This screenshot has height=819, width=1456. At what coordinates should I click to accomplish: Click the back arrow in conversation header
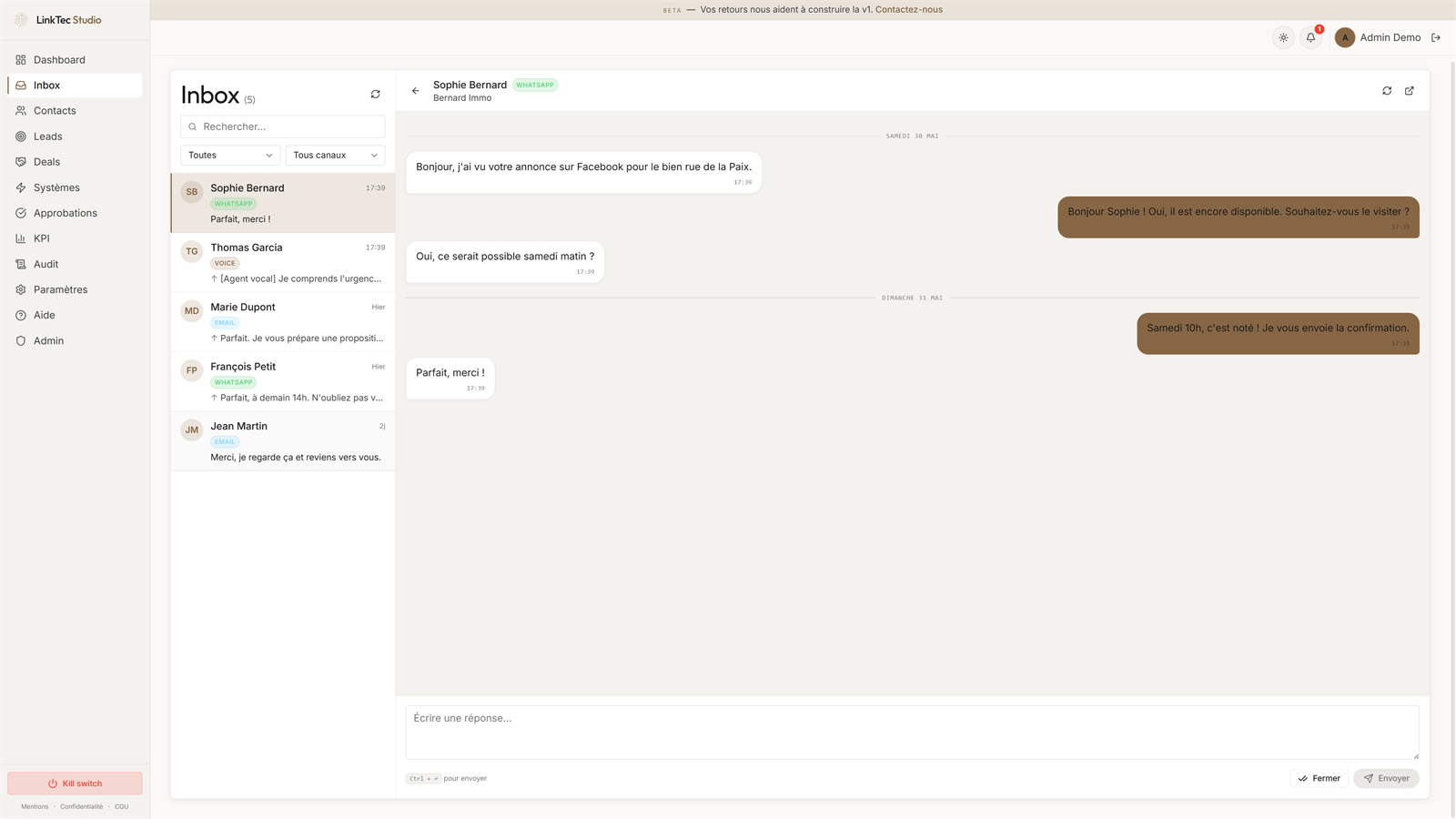(x=416, y=91)
